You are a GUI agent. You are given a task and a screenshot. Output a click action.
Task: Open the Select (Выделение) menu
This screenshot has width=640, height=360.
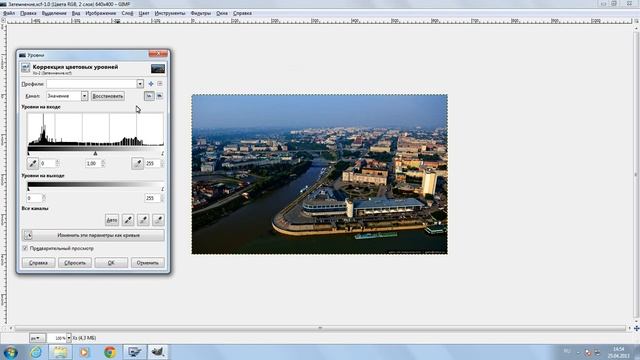[x=54, y=13]
